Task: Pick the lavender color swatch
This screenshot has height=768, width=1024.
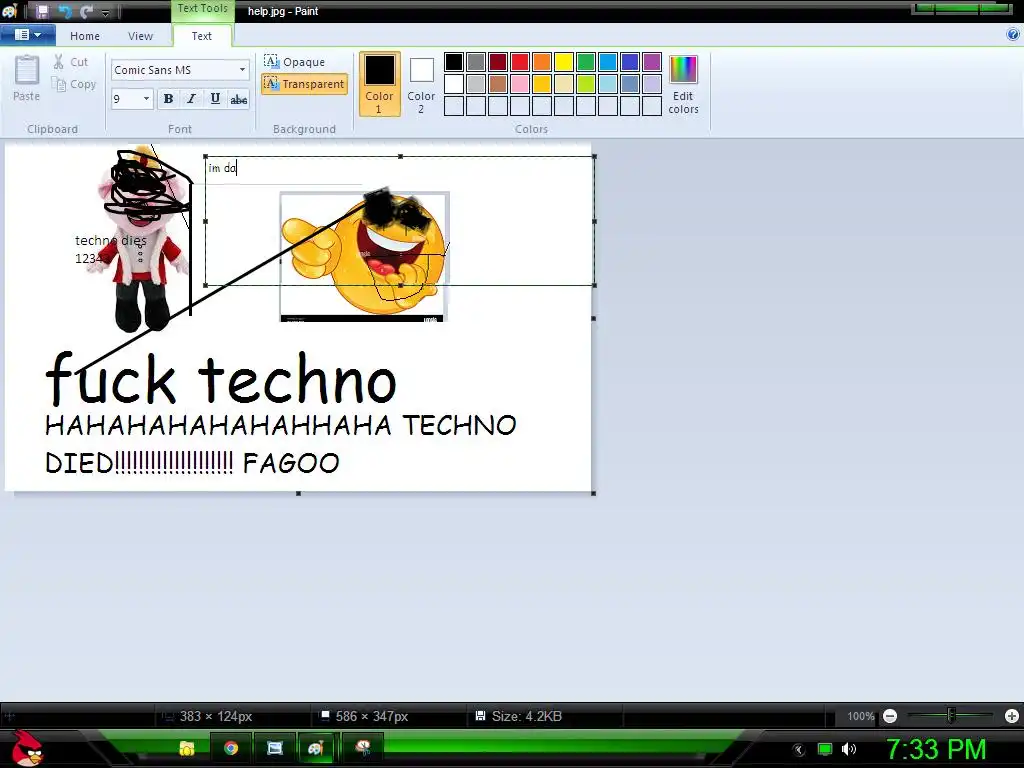Action: 652,84
